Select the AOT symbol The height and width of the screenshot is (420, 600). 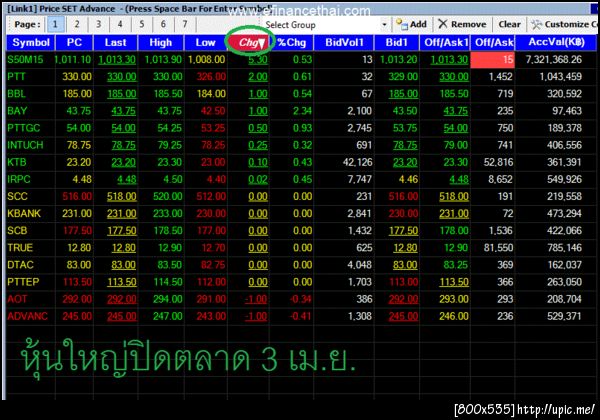pyautogui.click(x=17, y=299)
